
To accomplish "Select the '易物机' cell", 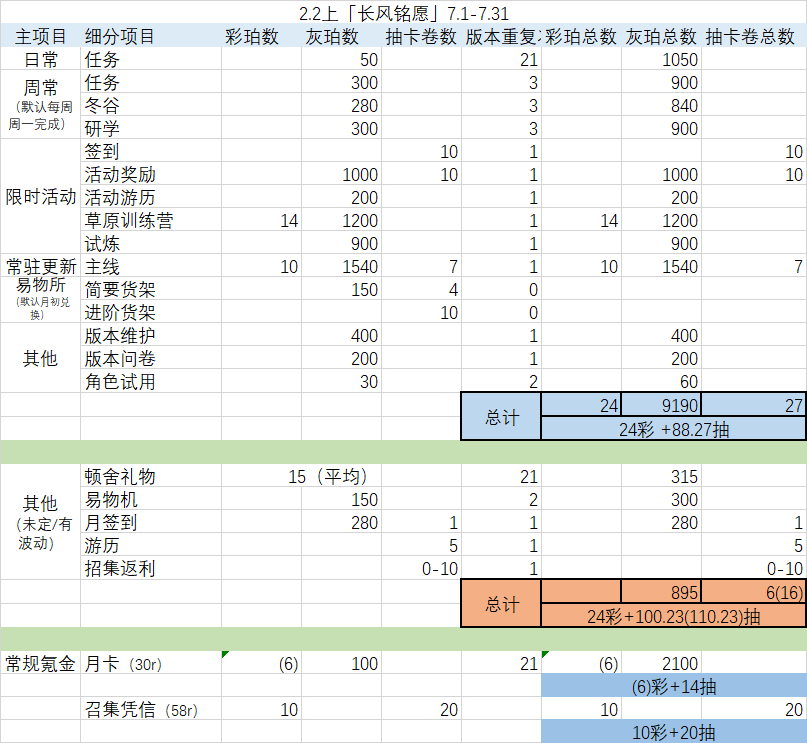I will coord(151,499).
